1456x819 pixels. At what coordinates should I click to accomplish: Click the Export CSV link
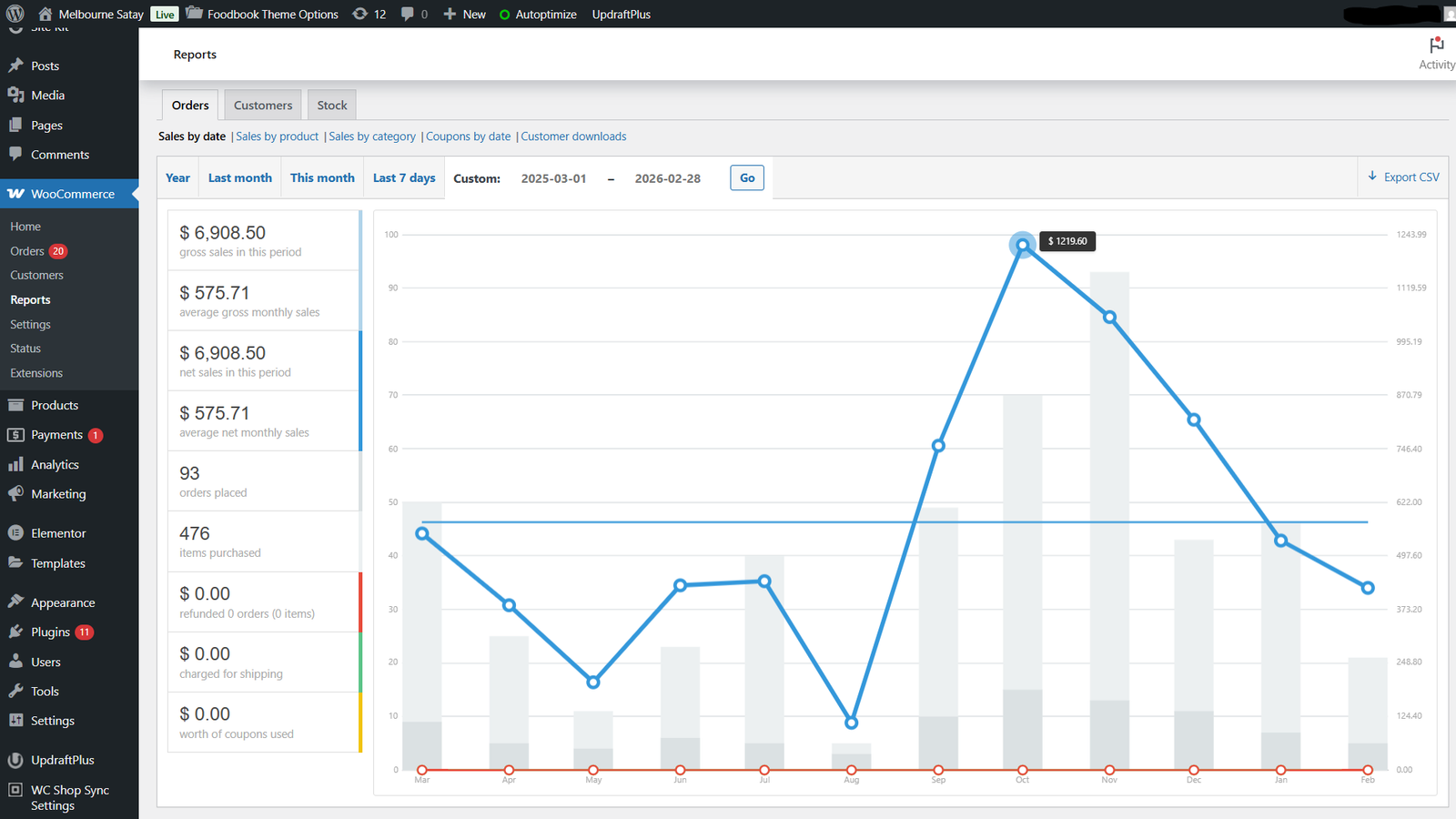(1403, 177)
